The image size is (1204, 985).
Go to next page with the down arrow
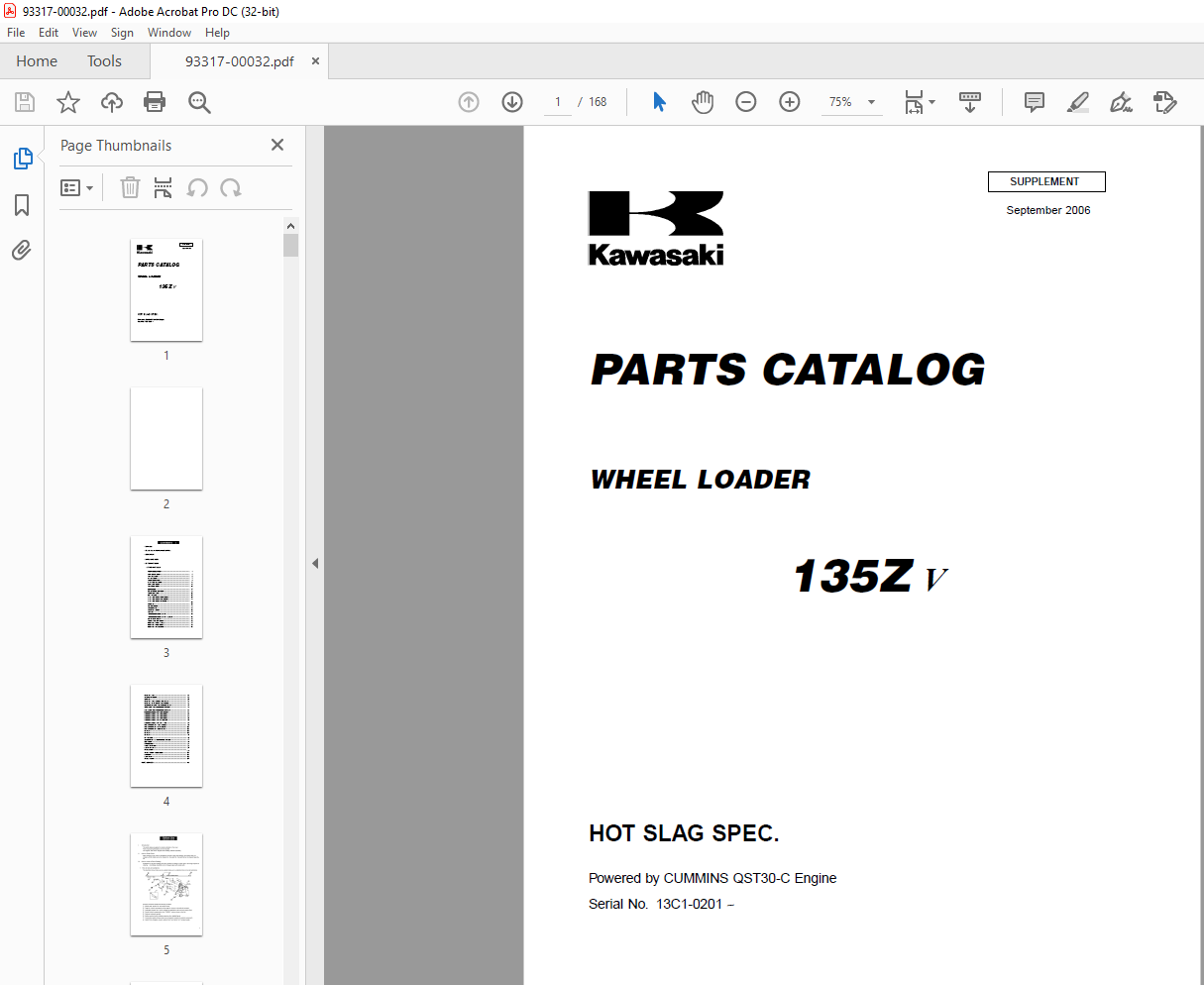512,102
